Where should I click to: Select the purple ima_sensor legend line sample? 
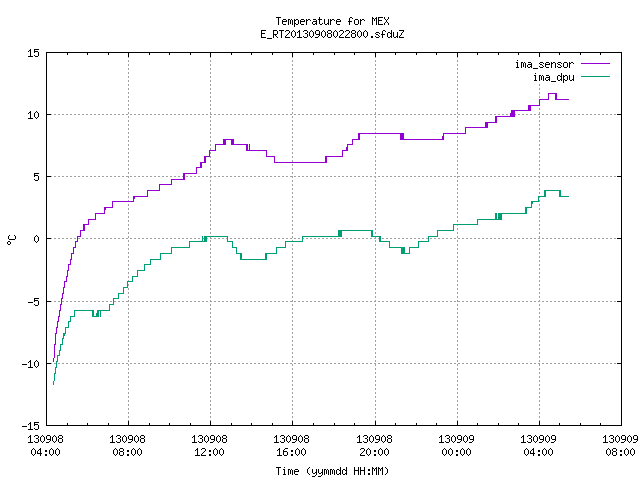pos(595,64)
